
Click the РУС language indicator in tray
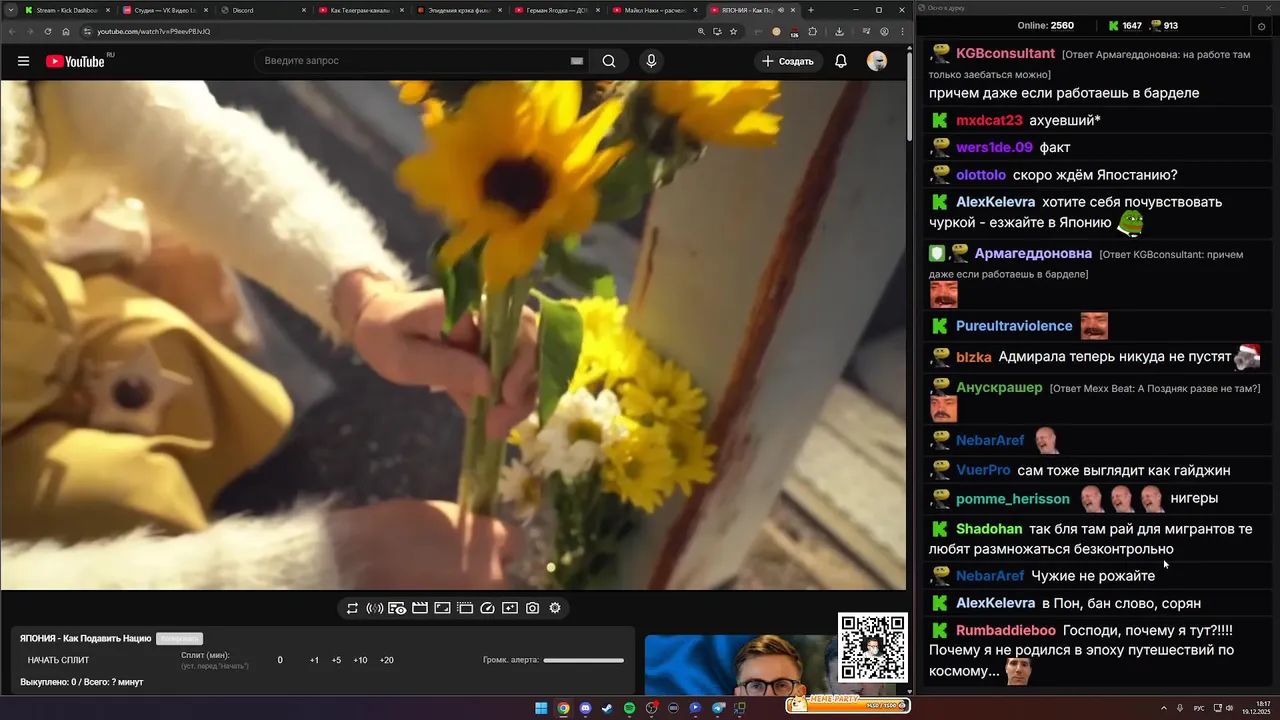(x=1199, y=708)
